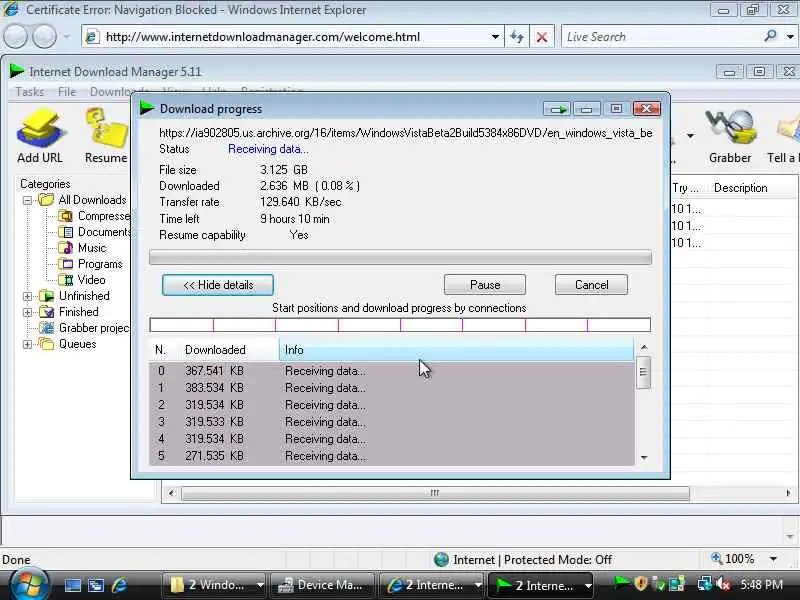Image resolution: width=800 pixels, height=600 pixels.
Task: Open the File menu in IDM
Action: (x=67, y=92)
